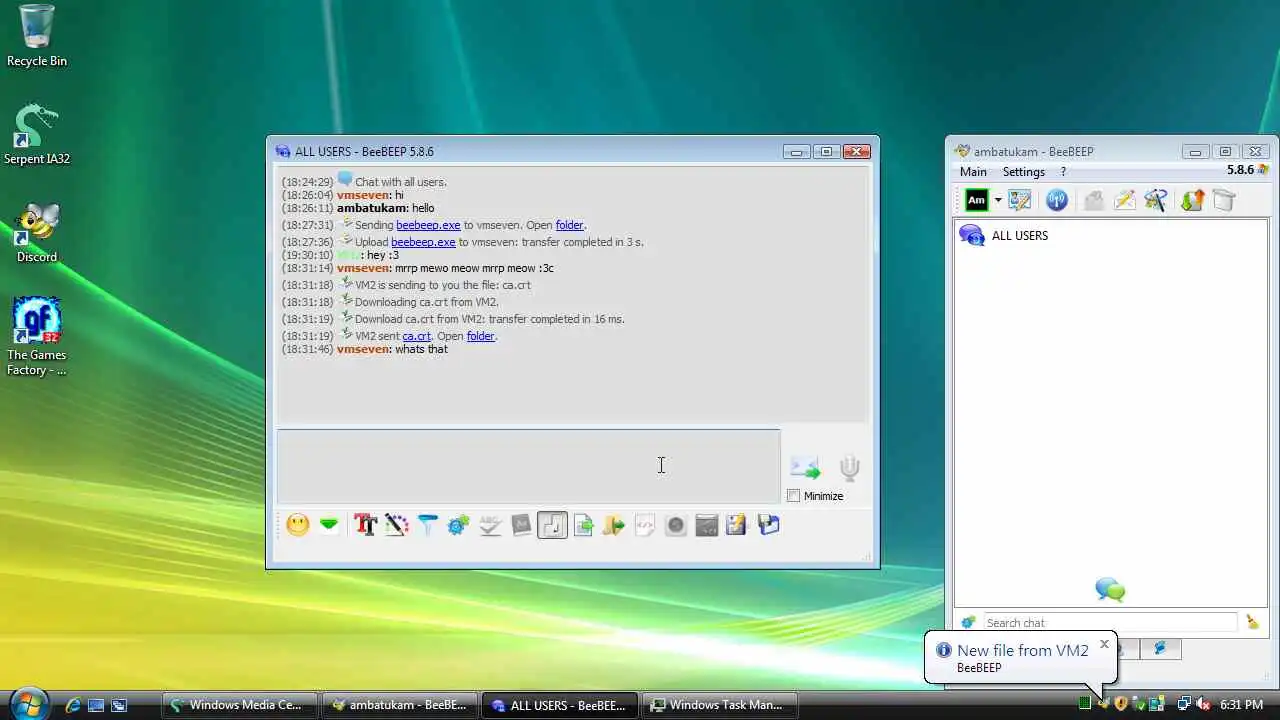
Task: Select the ALL USERS chat entry
Action: pyautogui.click(x=1110, y=236)
